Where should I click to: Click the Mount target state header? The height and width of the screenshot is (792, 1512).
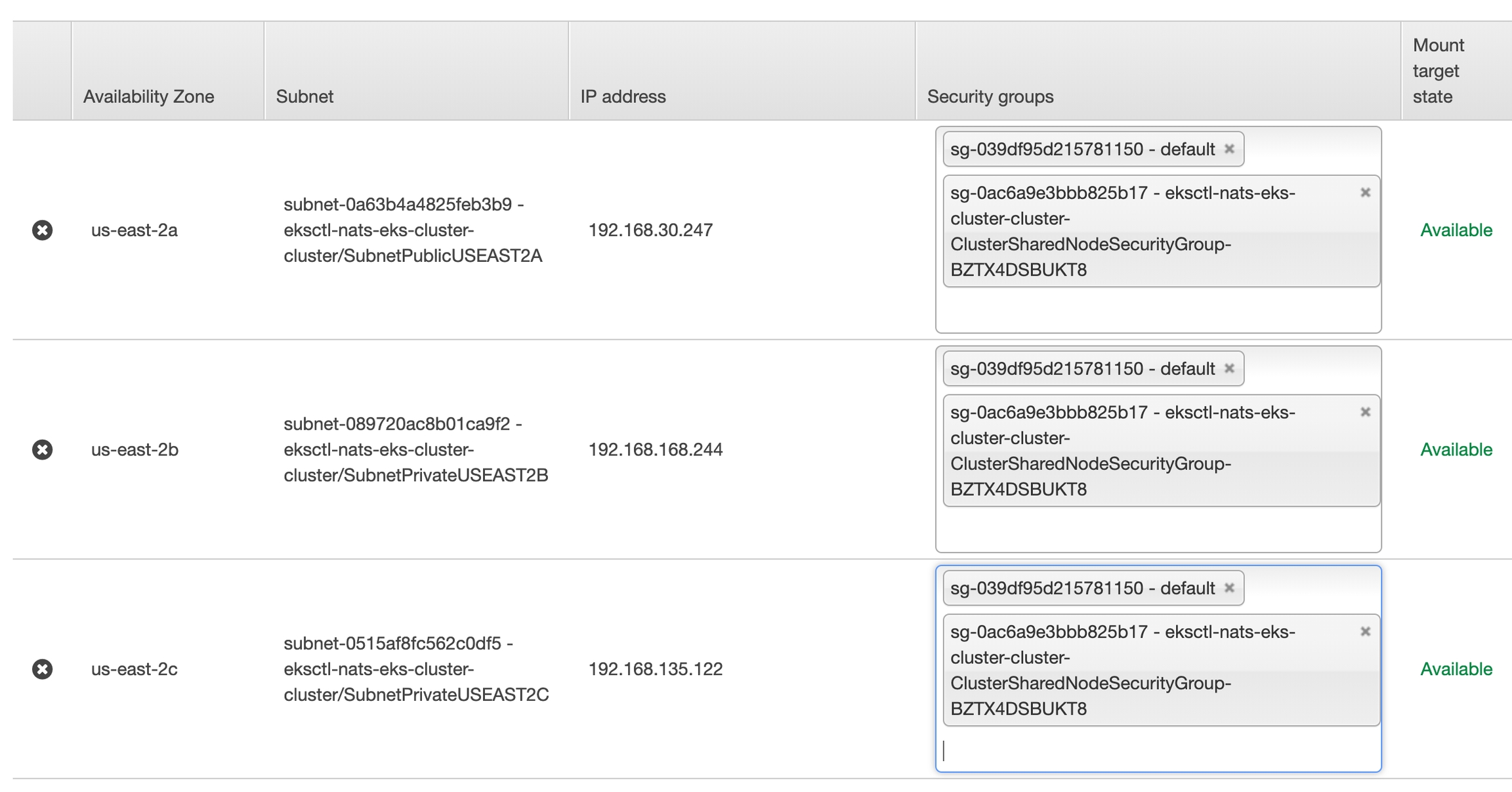[x=1437, y=71]
